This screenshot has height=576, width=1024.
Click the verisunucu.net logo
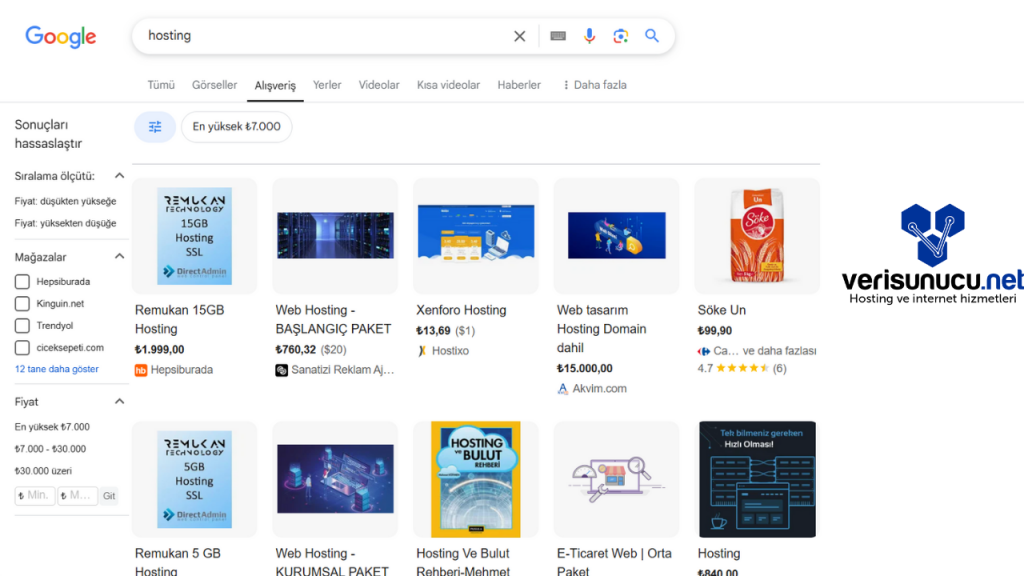coord(933,255)
